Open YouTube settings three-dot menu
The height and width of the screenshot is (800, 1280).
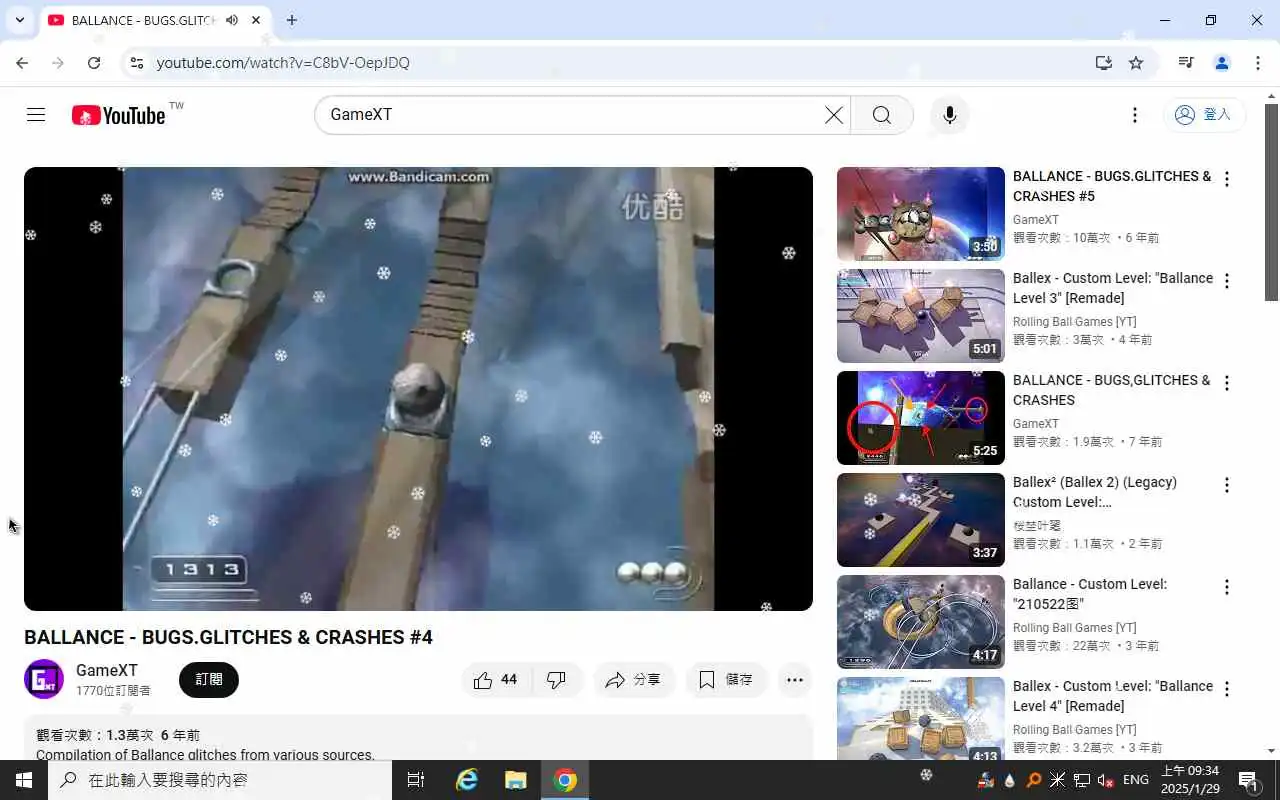1134,115
